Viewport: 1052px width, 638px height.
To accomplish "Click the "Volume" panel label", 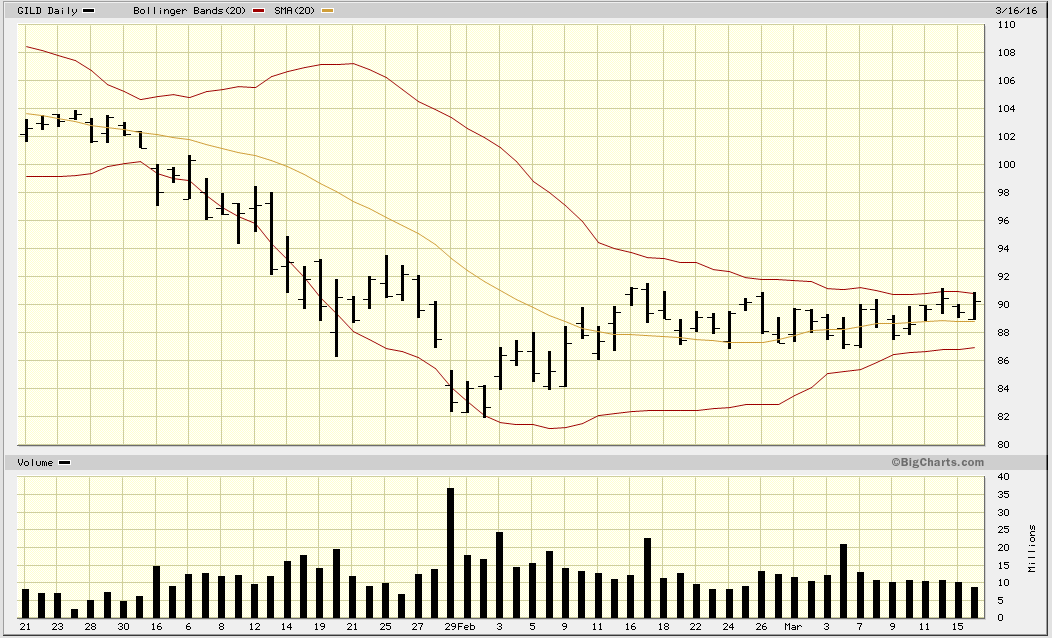I will click(35, 462).
